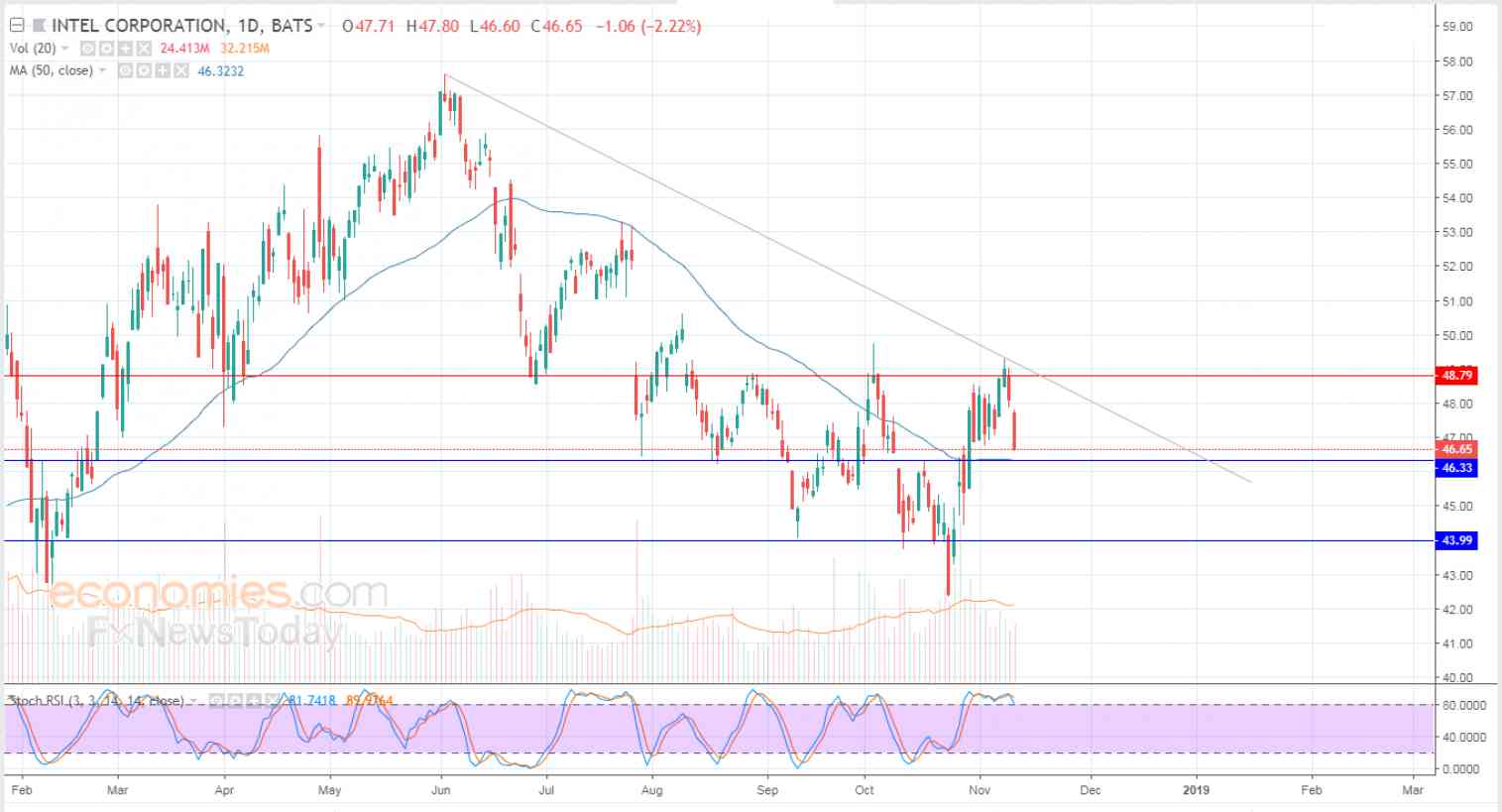Screen dimensions: 1502x812
Task: Click the Nov label on the time axis
Action: click(x=981, y=790)
